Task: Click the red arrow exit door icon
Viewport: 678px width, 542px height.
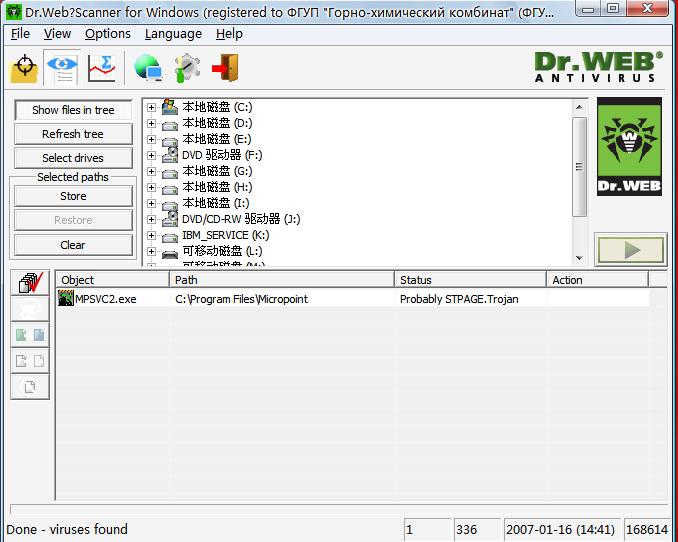Action: tap(225, 68)
